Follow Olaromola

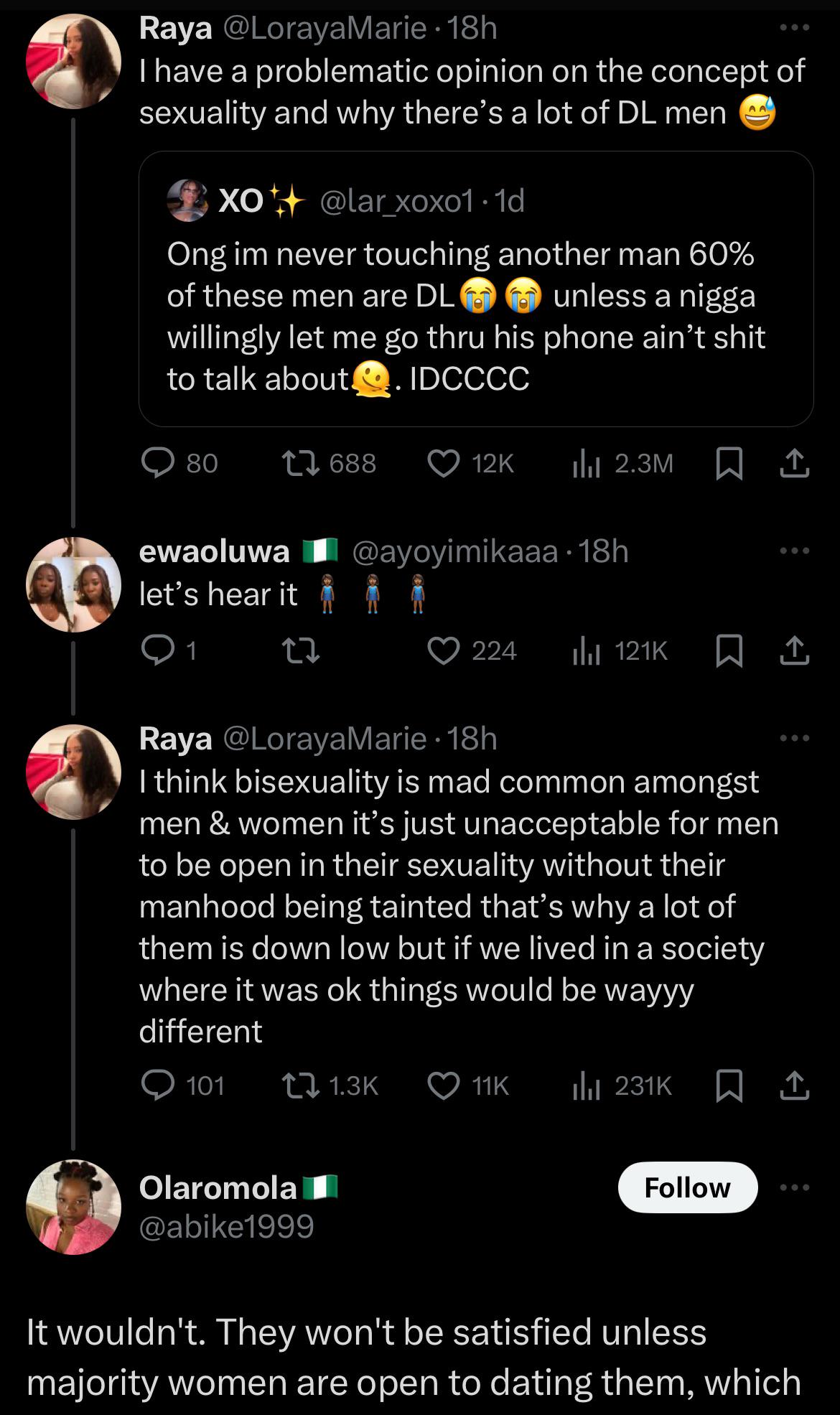tap(688, 1187)
